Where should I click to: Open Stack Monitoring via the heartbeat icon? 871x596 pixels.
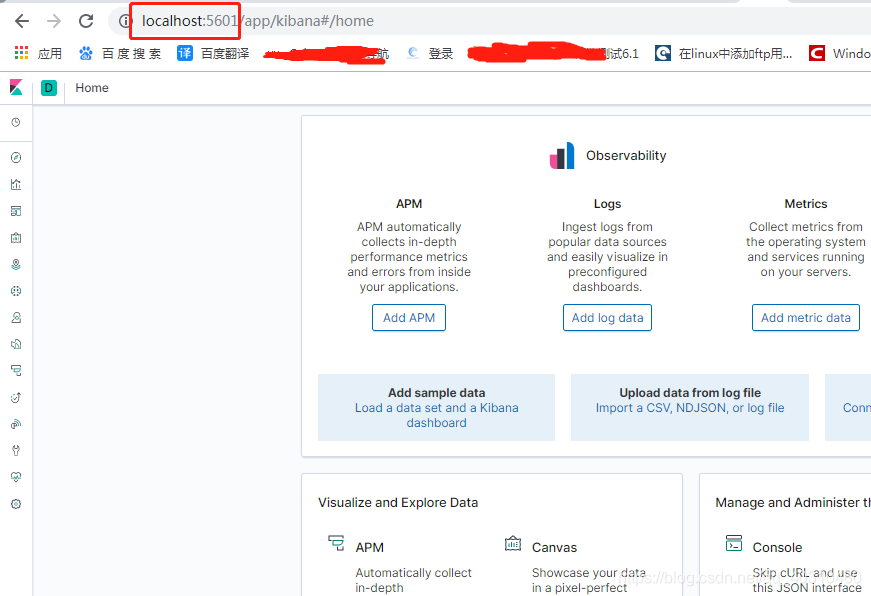tap(15, 477)
